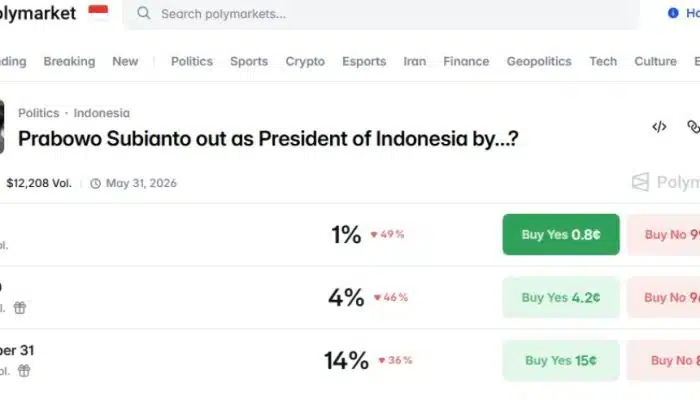
Task: Click the search magnifier icon
Action: pyautogui.click(x=144, y=13)
